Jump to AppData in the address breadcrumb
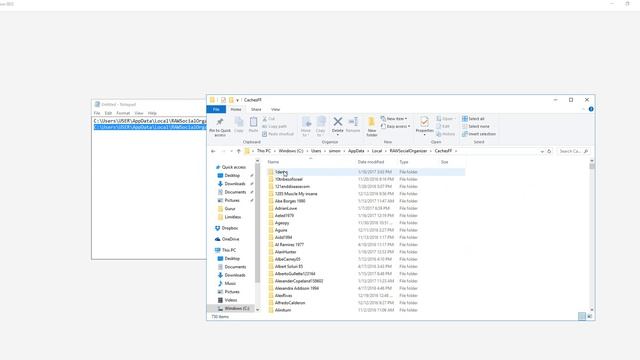The image size is (640, 360). coord(356,151)
